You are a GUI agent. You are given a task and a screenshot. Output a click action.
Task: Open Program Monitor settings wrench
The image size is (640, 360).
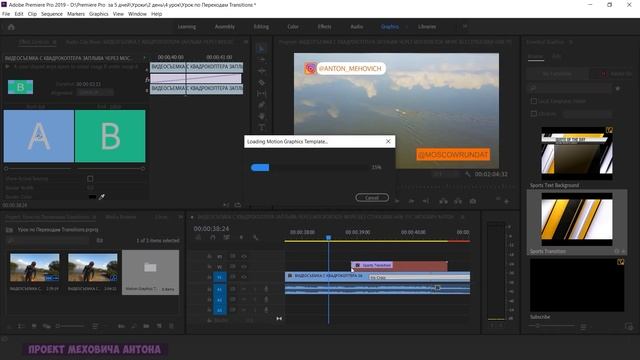[x=468, y=174]
